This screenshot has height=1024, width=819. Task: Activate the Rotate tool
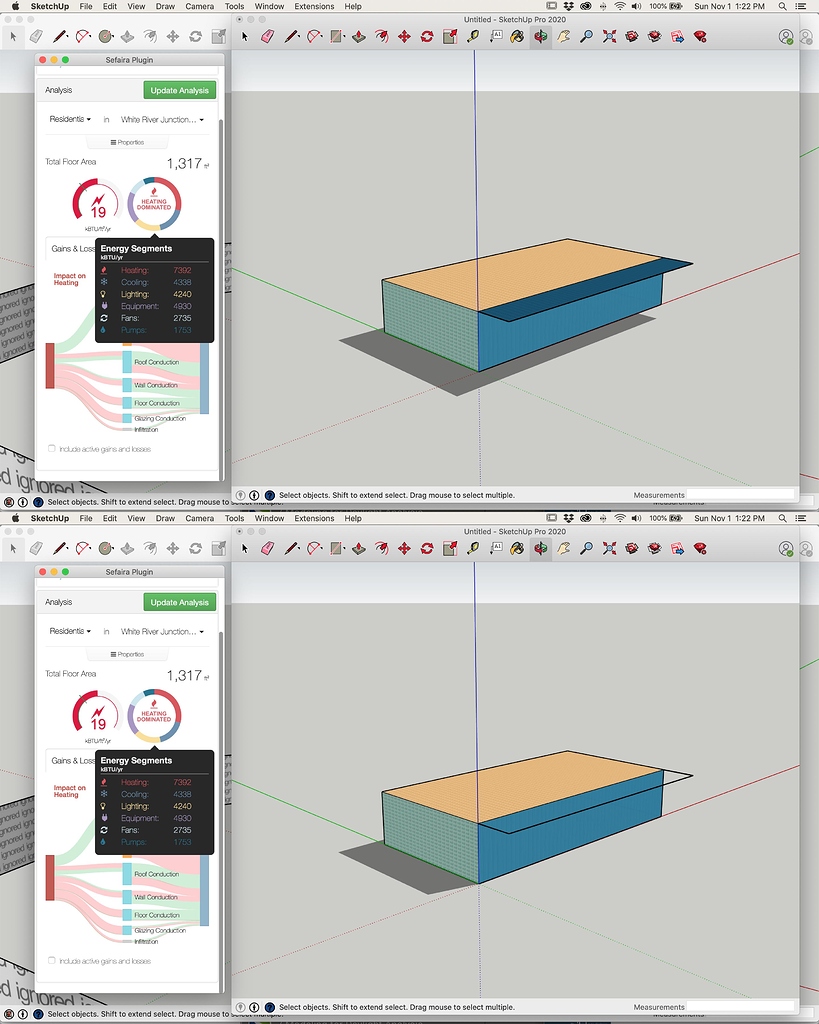point(427,37)
